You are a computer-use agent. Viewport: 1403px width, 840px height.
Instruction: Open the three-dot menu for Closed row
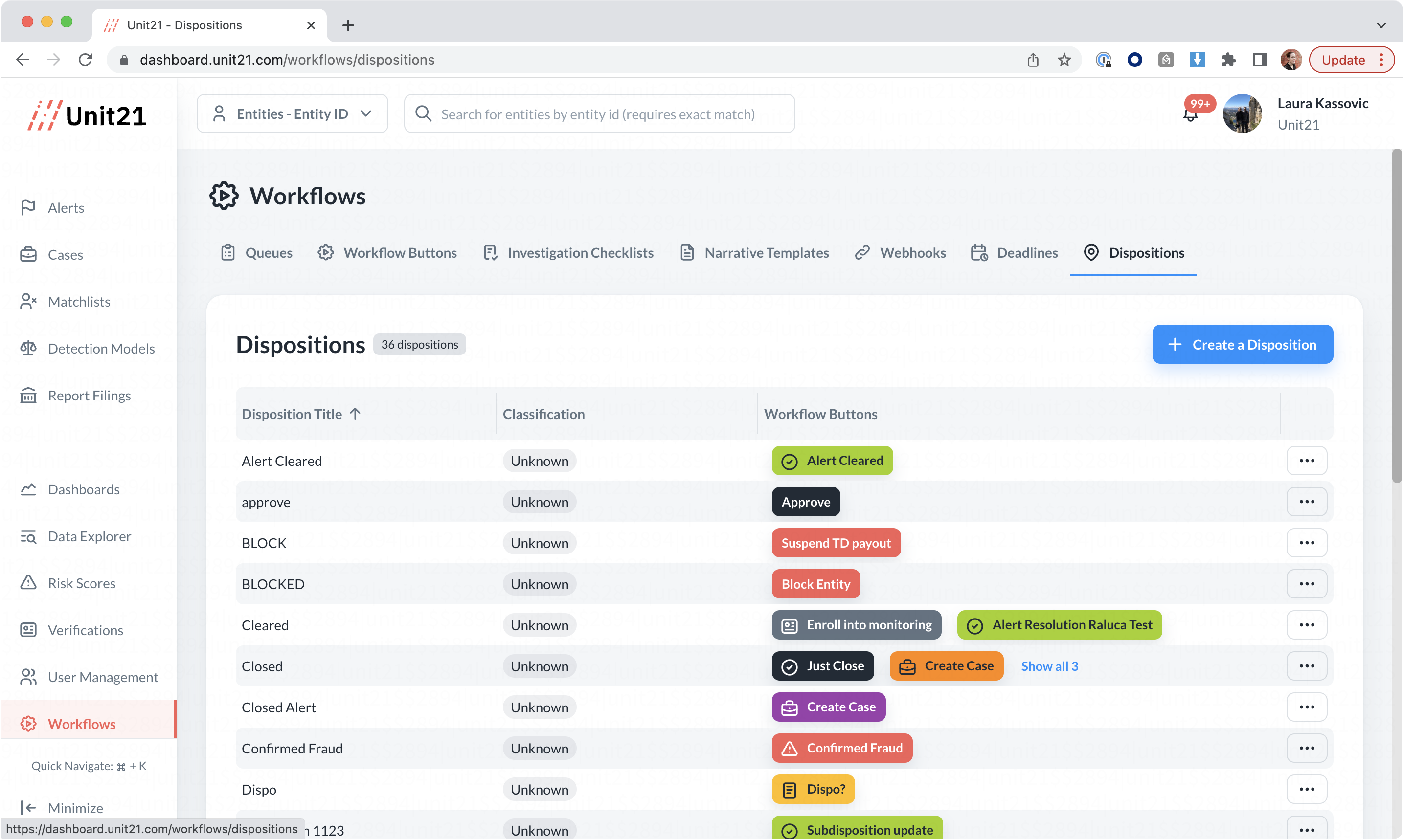(1306, 666)
